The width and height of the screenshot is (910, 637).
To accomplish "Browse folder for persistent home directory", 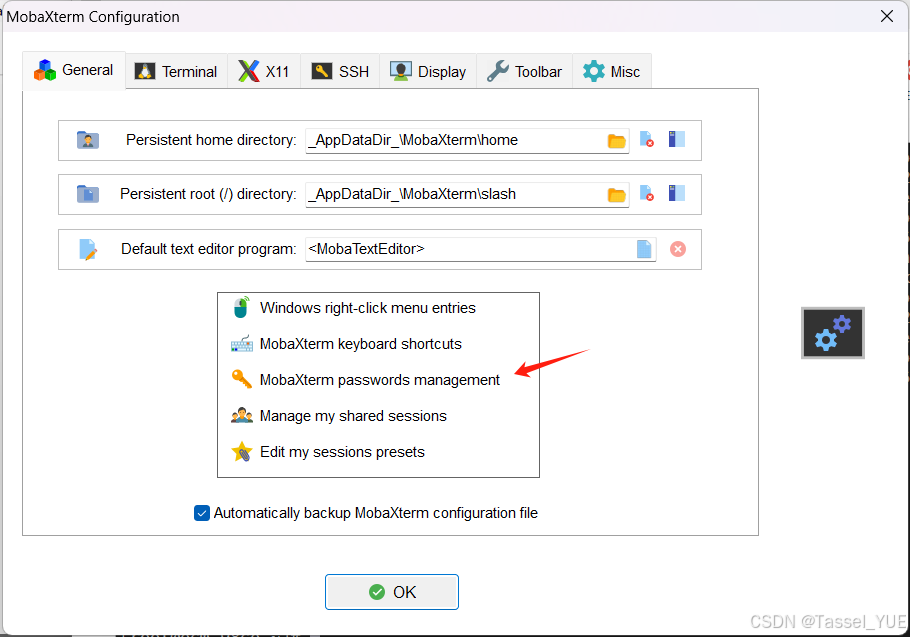I will [616, 140].
